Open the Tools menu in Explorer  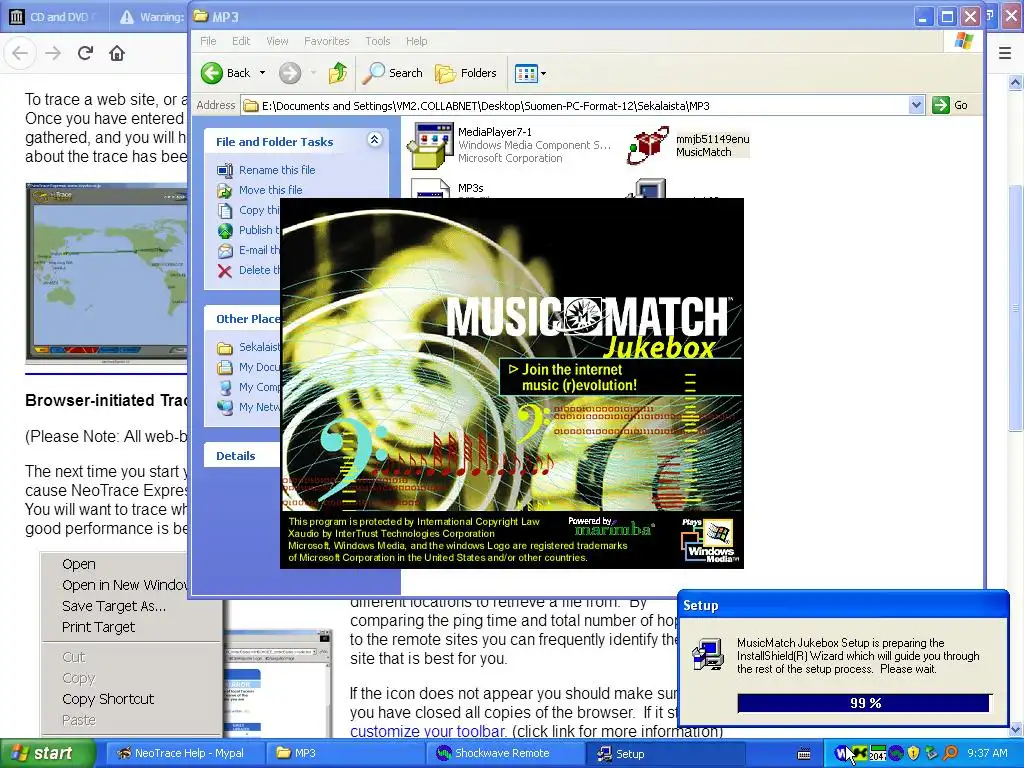pos(377,40)
